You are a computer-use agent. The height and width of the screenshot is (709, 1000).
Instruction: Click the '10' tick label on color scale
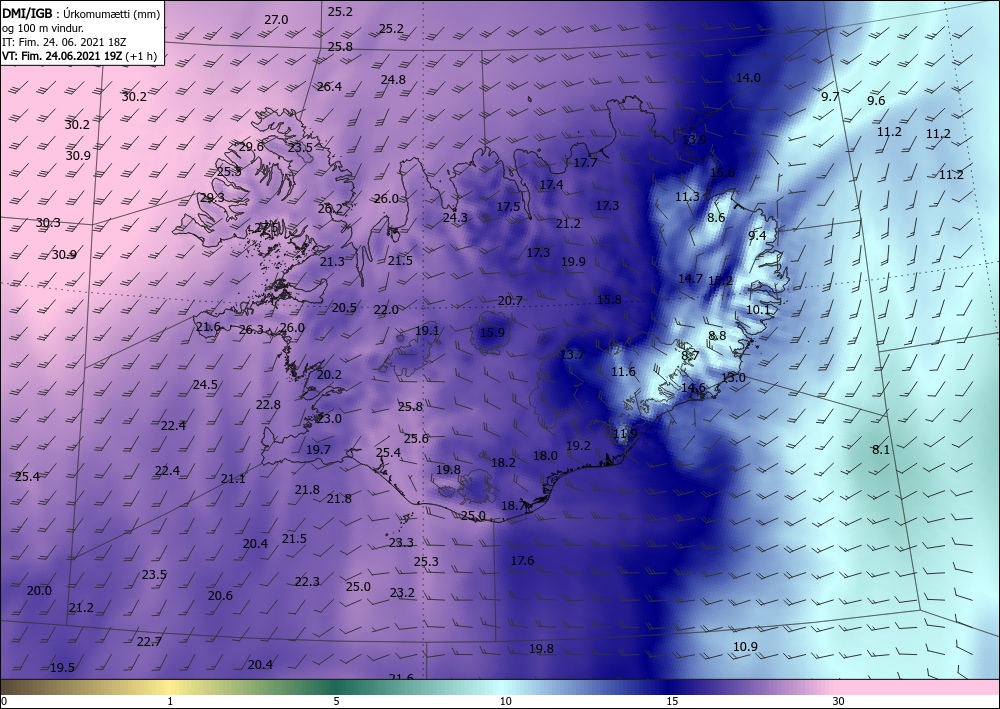506,701
